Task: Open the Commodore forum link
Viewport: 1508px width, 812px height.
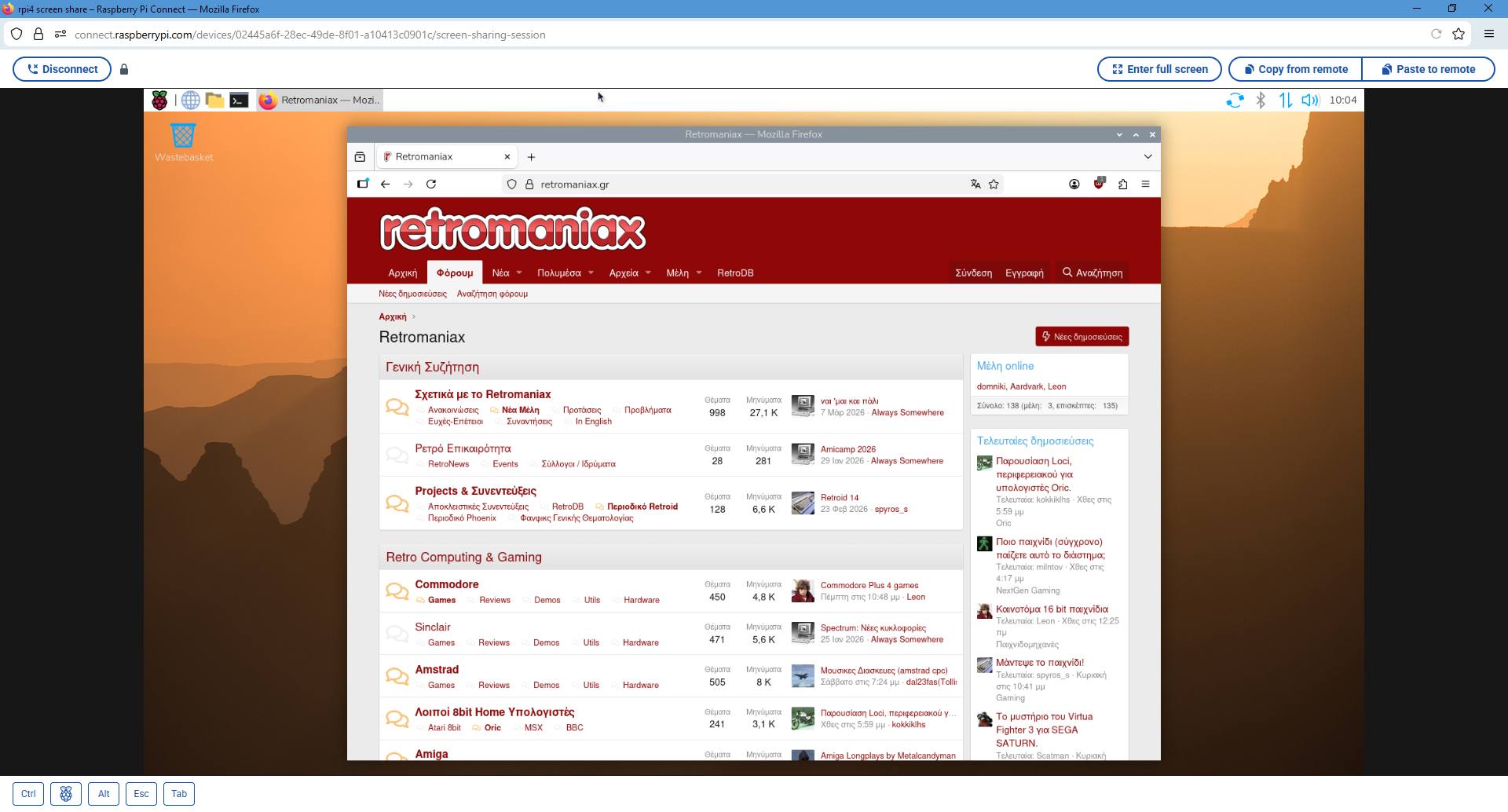Action: click(x=446, y=584)
